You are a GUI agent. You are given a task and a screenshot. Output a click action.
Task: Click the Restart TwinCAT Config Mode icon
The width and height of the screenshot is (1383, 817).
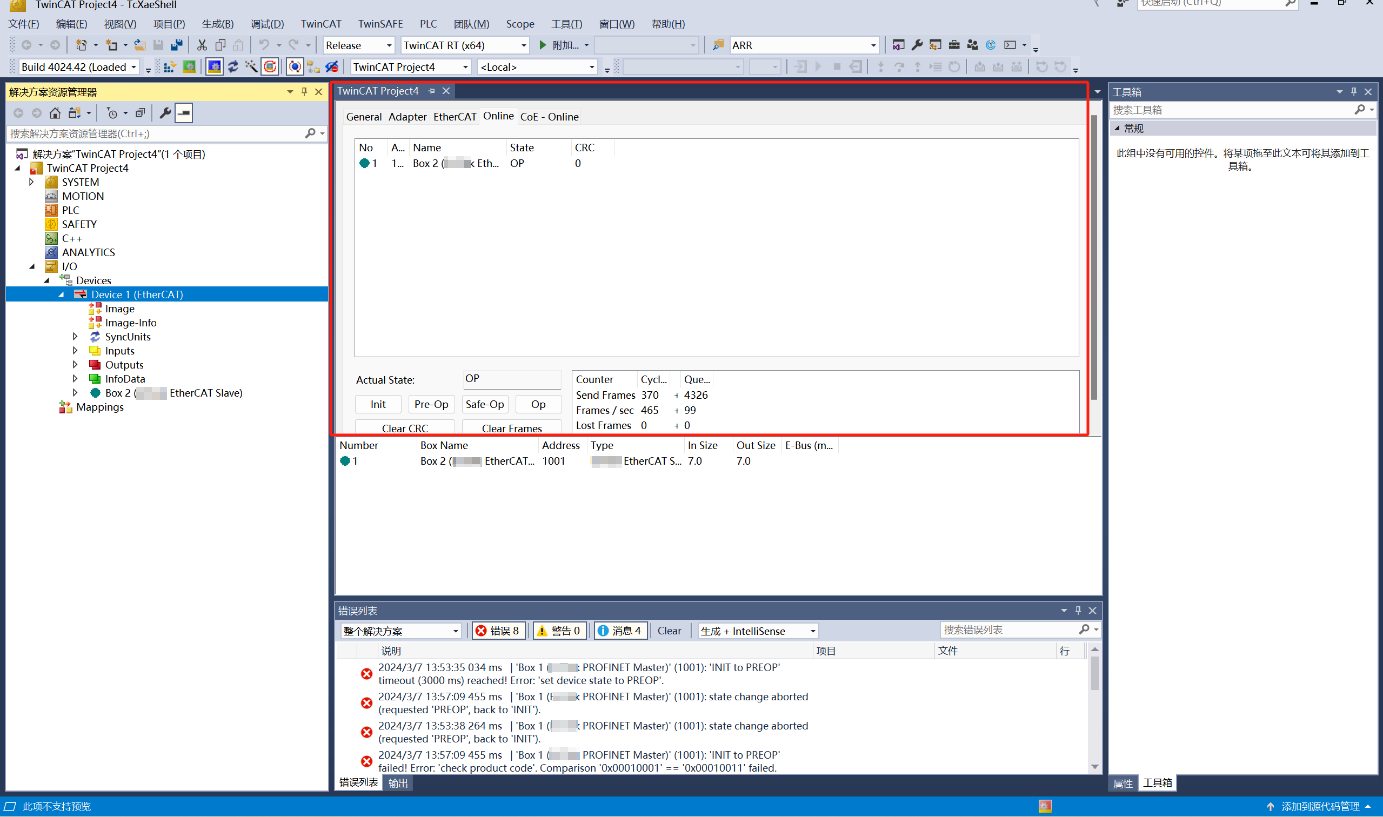[214, 67]
